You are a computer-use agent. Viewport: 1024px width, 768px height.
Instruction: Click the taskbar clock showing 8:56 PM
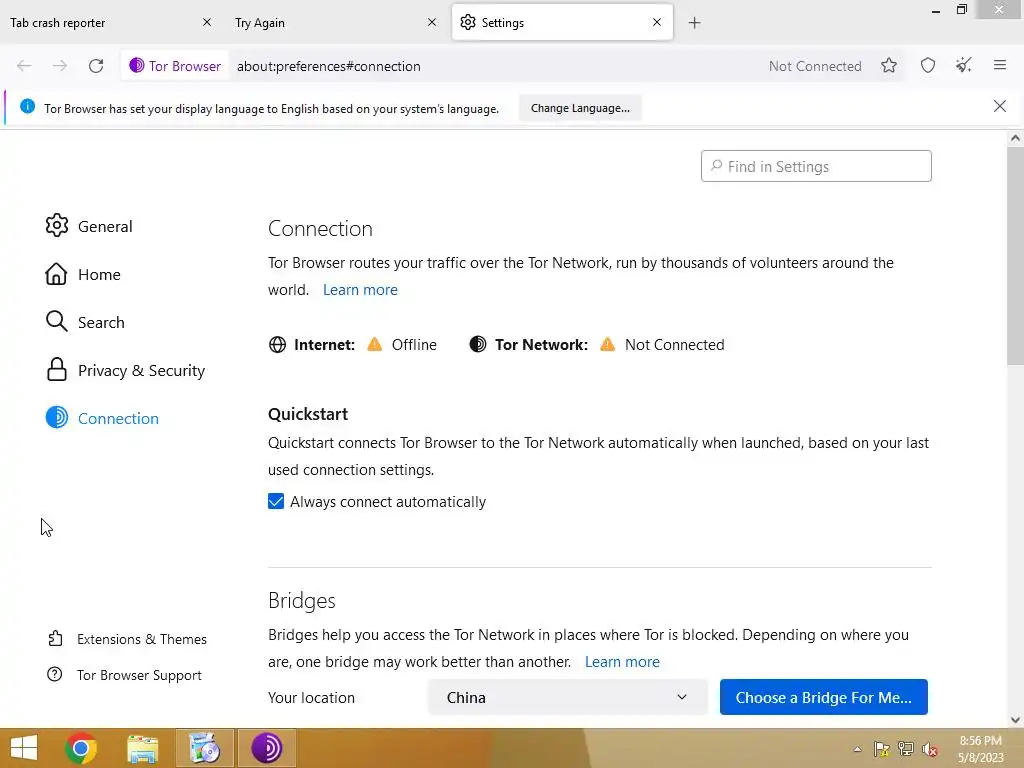click(980, 749)
